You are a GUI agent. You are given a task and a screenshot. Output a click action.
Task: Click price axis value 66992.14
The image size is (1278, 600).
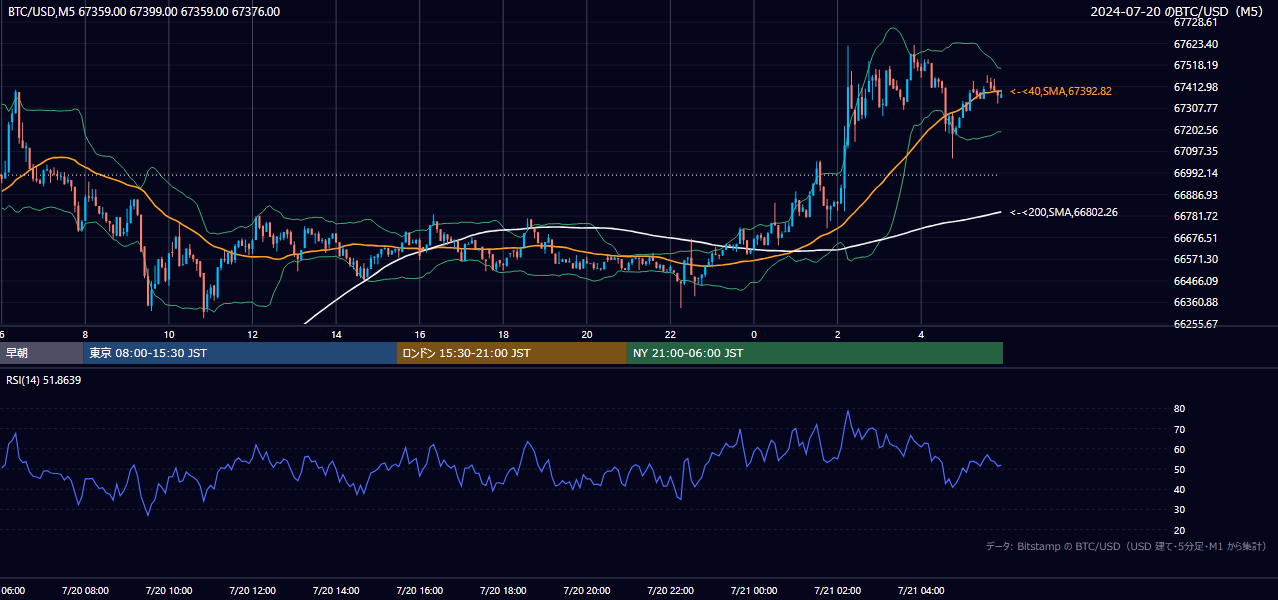1196,173
